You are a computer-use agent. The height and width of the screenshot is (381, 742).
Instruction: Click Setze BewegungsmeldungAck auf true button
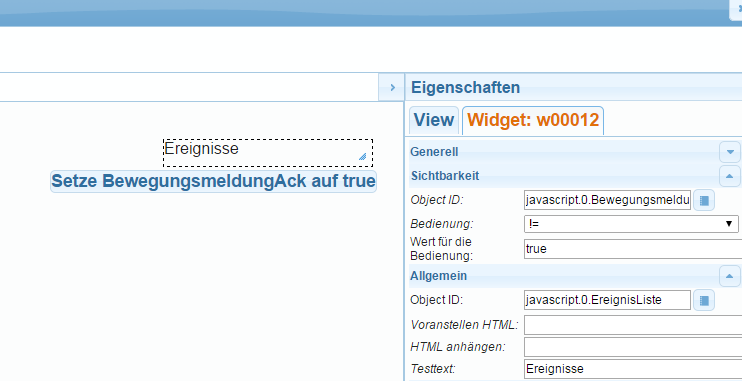pos(213,181)
